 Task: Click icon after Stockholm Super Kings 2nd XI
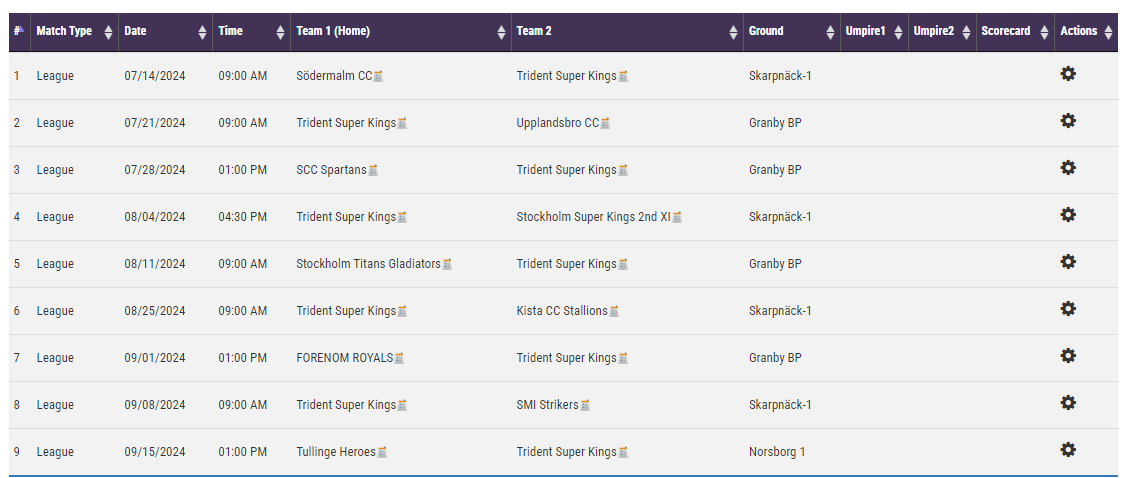point(677,218)
